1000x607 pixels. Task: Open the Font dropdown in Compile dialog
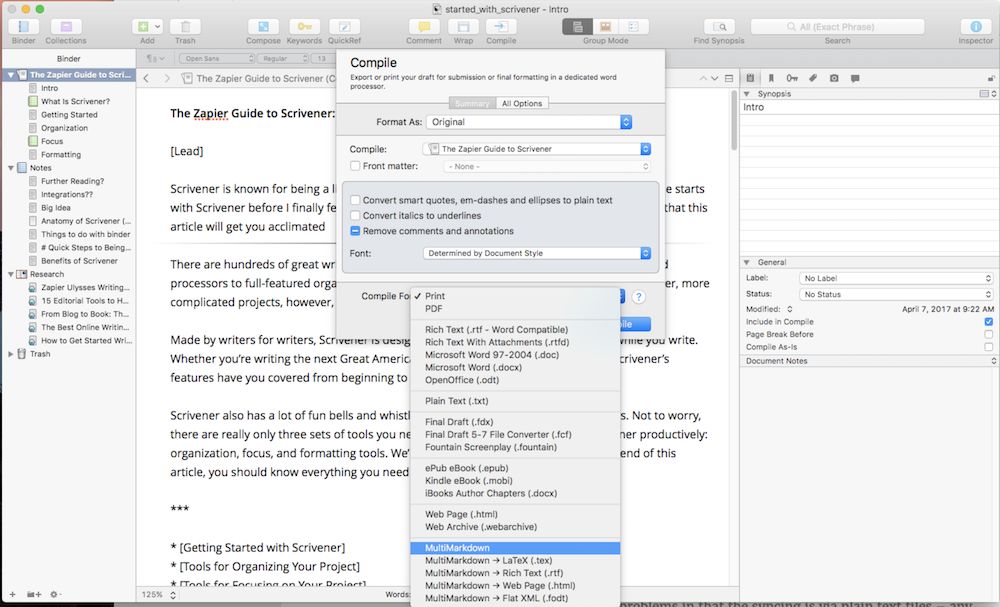[537, 253]
